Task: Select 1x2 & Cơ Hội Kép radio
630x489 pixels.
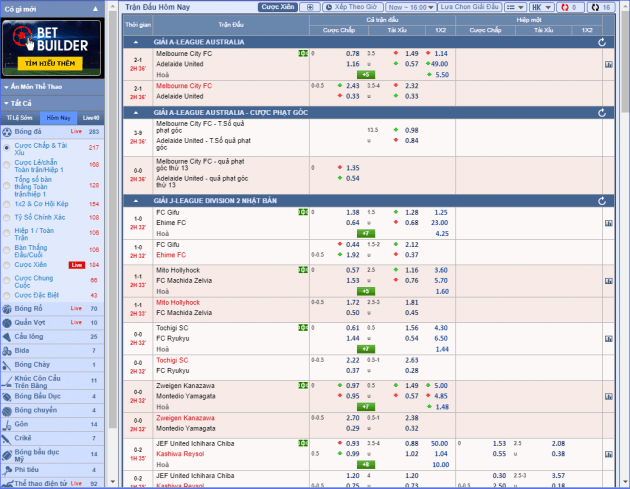Action: tap(6, 204)
